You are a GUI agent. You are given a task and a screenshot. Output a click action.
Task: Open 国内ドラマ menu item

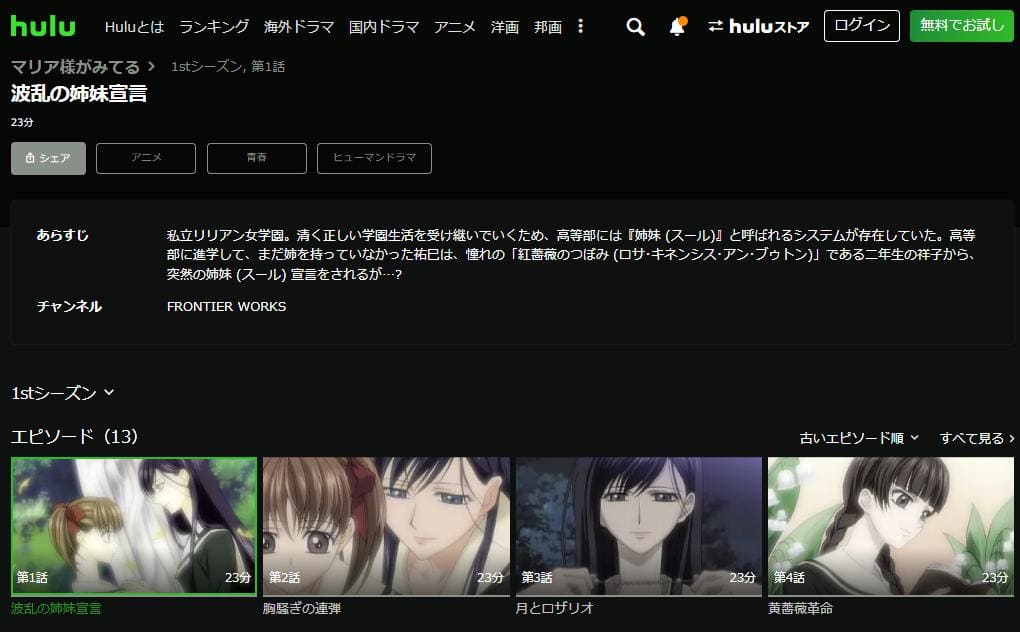click(384, 27)
